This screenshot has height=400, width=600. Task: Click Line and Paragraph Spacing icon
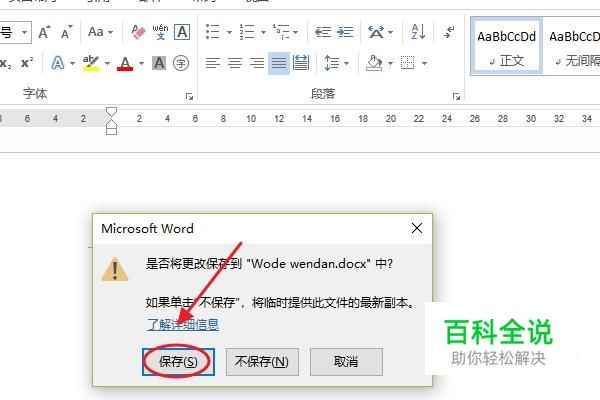(331, 63)
